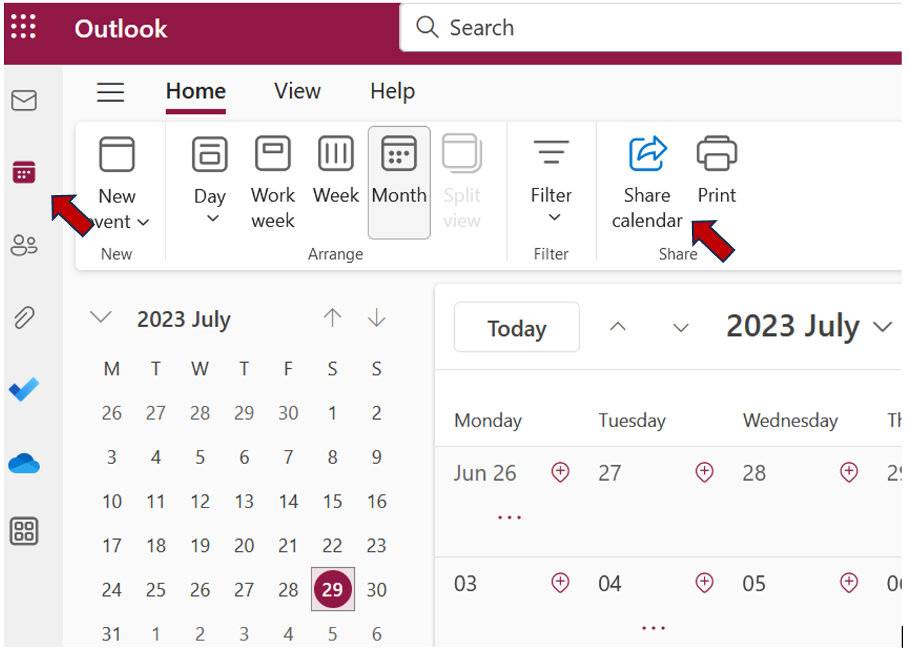Switch to Work week view
The height and width of the screenshot is (650, 908).
point(273,181)
